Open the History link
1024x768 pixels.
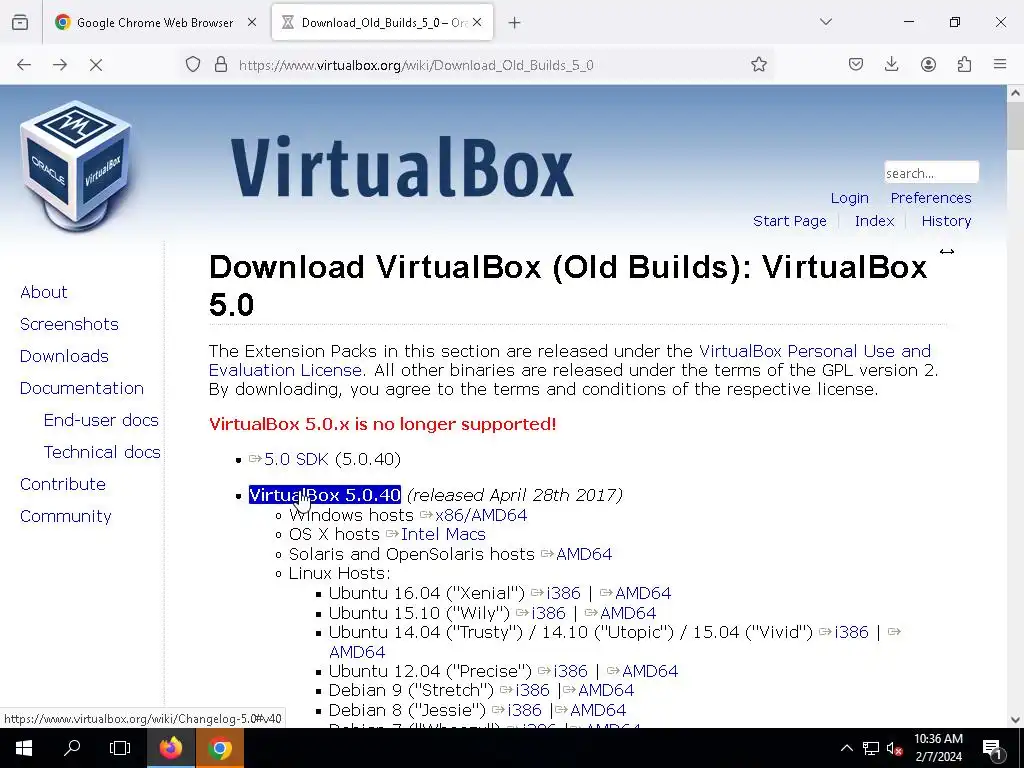(x=946, y=221)
